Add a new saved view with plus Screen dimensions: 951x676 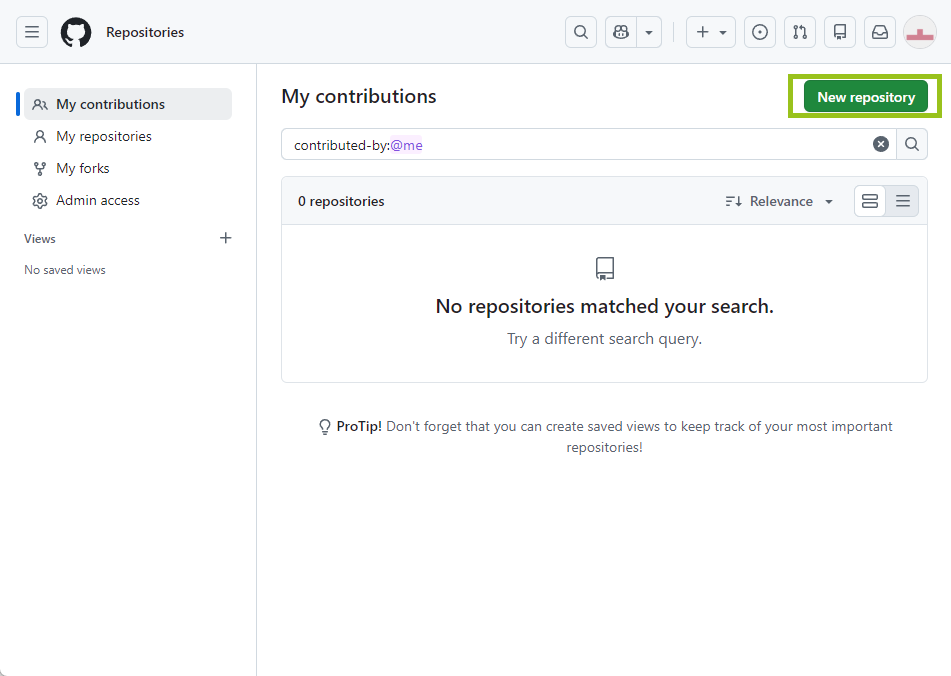[x=226, y=238]
